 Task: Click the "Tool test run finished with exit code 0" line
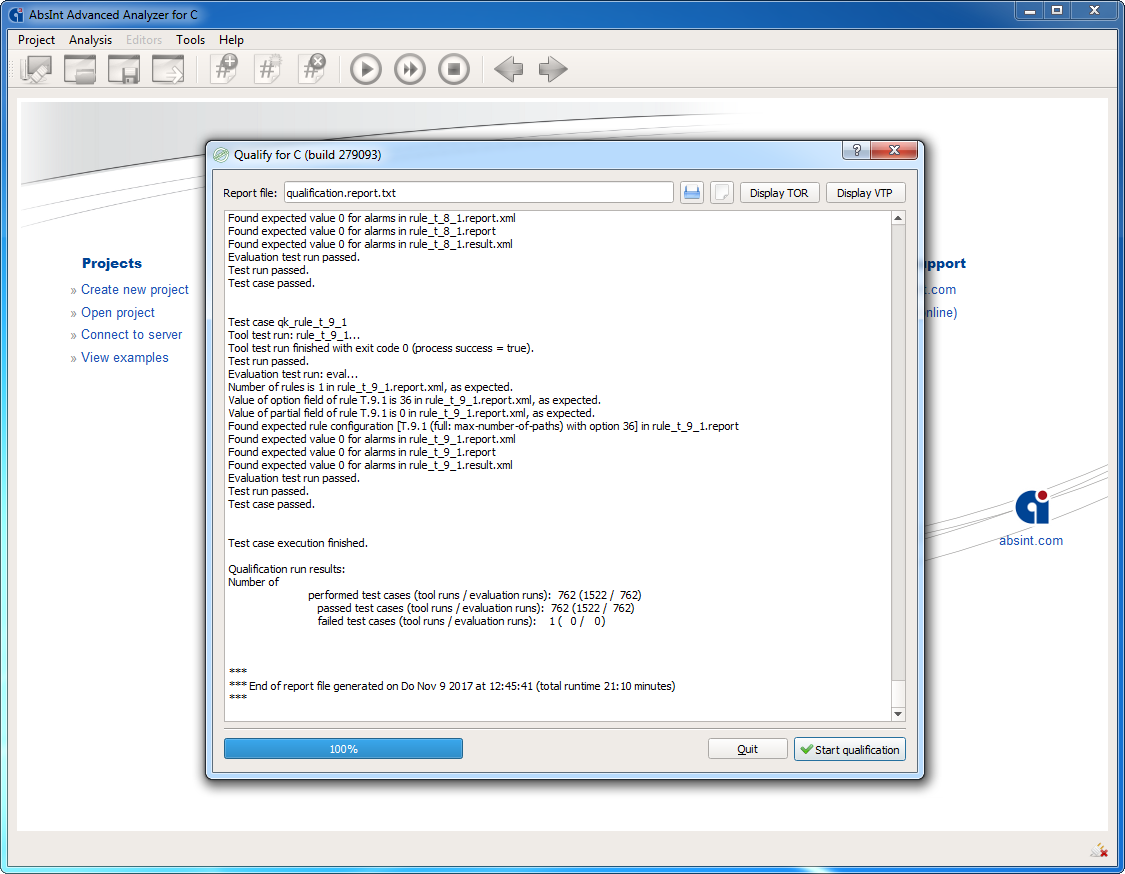(x=381, y=348)
